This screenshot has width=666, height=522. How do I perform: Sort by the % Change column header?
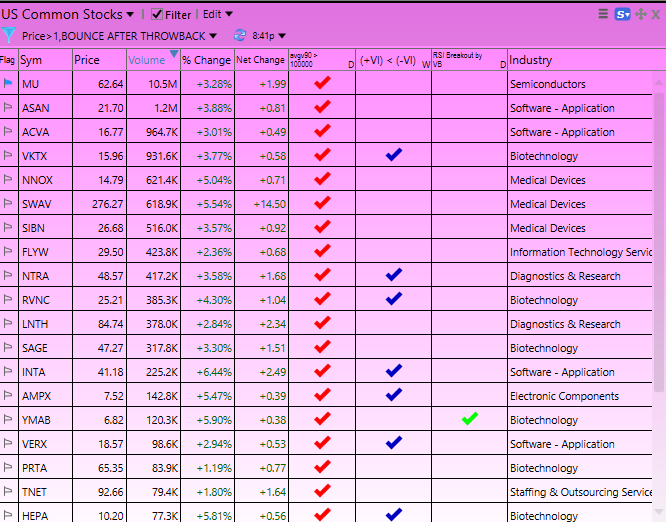207,60
